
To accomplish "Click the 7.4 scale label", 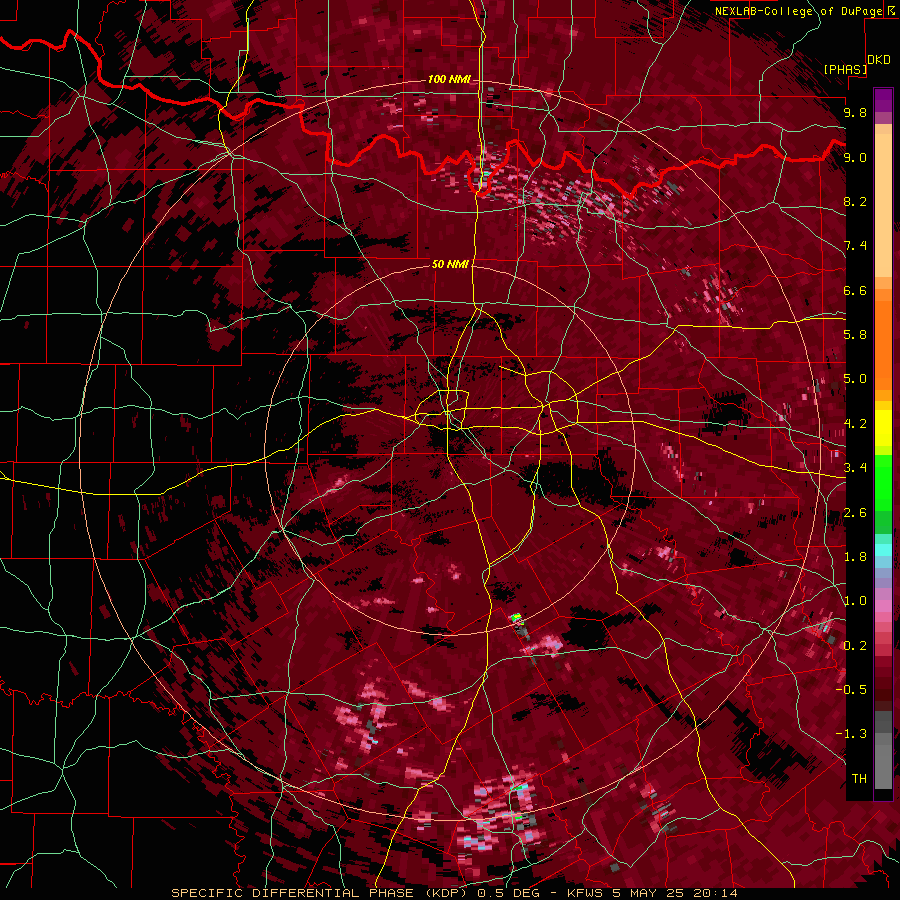I will 855,246.
